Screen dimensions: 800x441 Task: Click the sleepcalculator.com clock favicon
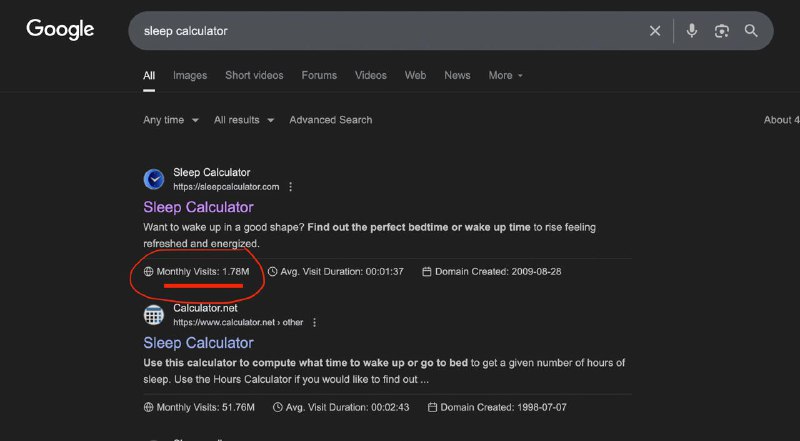[x=154, y=180]
